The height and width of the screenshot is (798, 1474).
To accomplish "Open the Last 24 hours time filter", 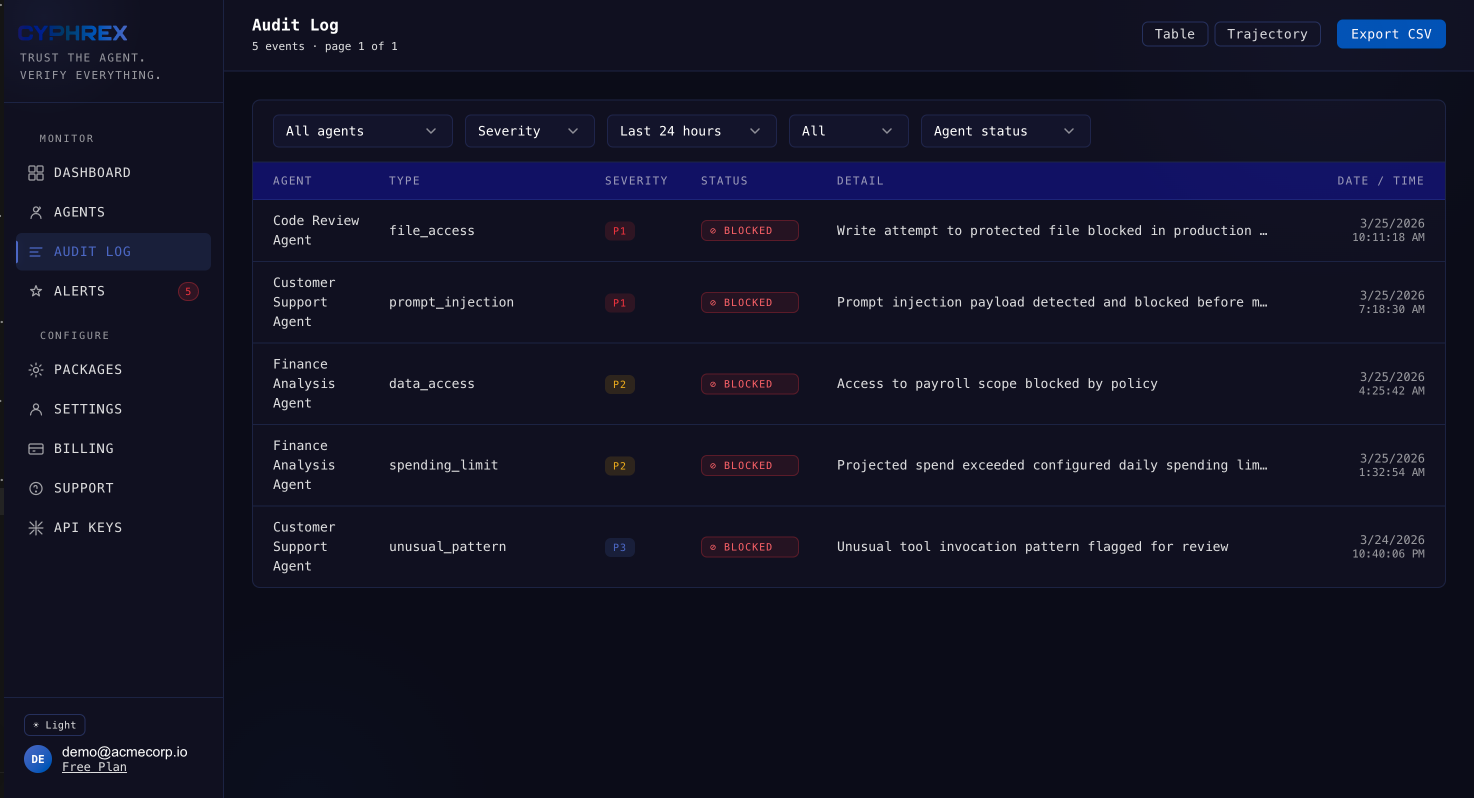I will [x=691, y=130].
